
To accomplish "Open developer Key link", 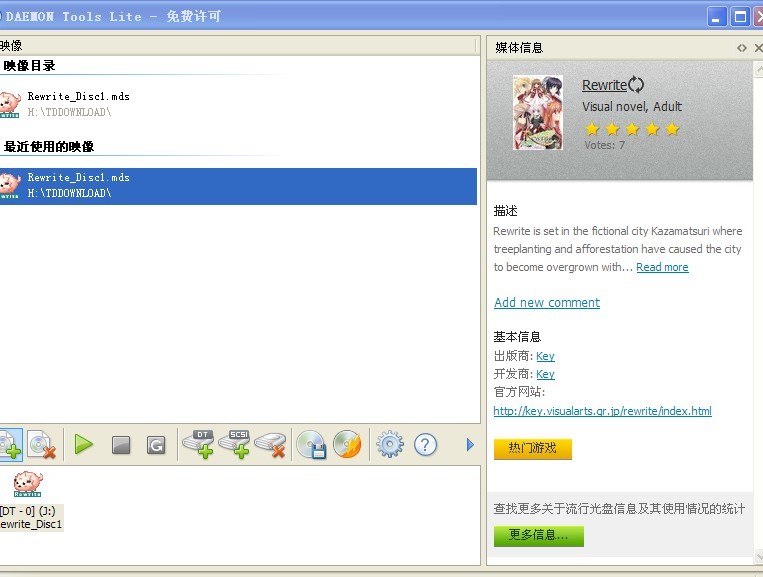I will click(x=545, y=374).
